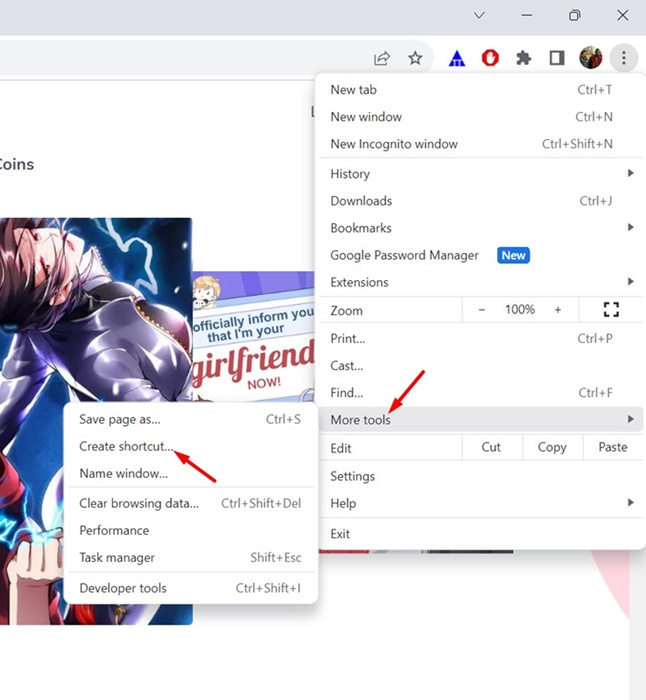This screenshot has width=646, height=700.
Task: Click the three-dot Chrome menu button
Action: [624, 58]
